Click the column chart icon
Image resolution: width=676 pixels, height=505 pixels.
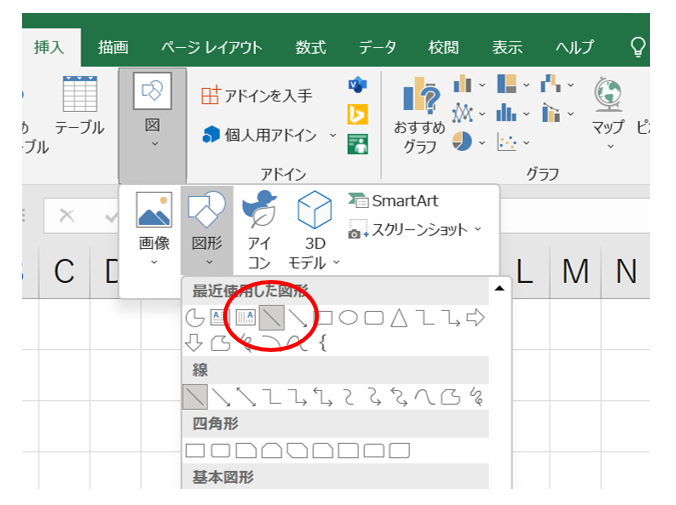point(462,83)
